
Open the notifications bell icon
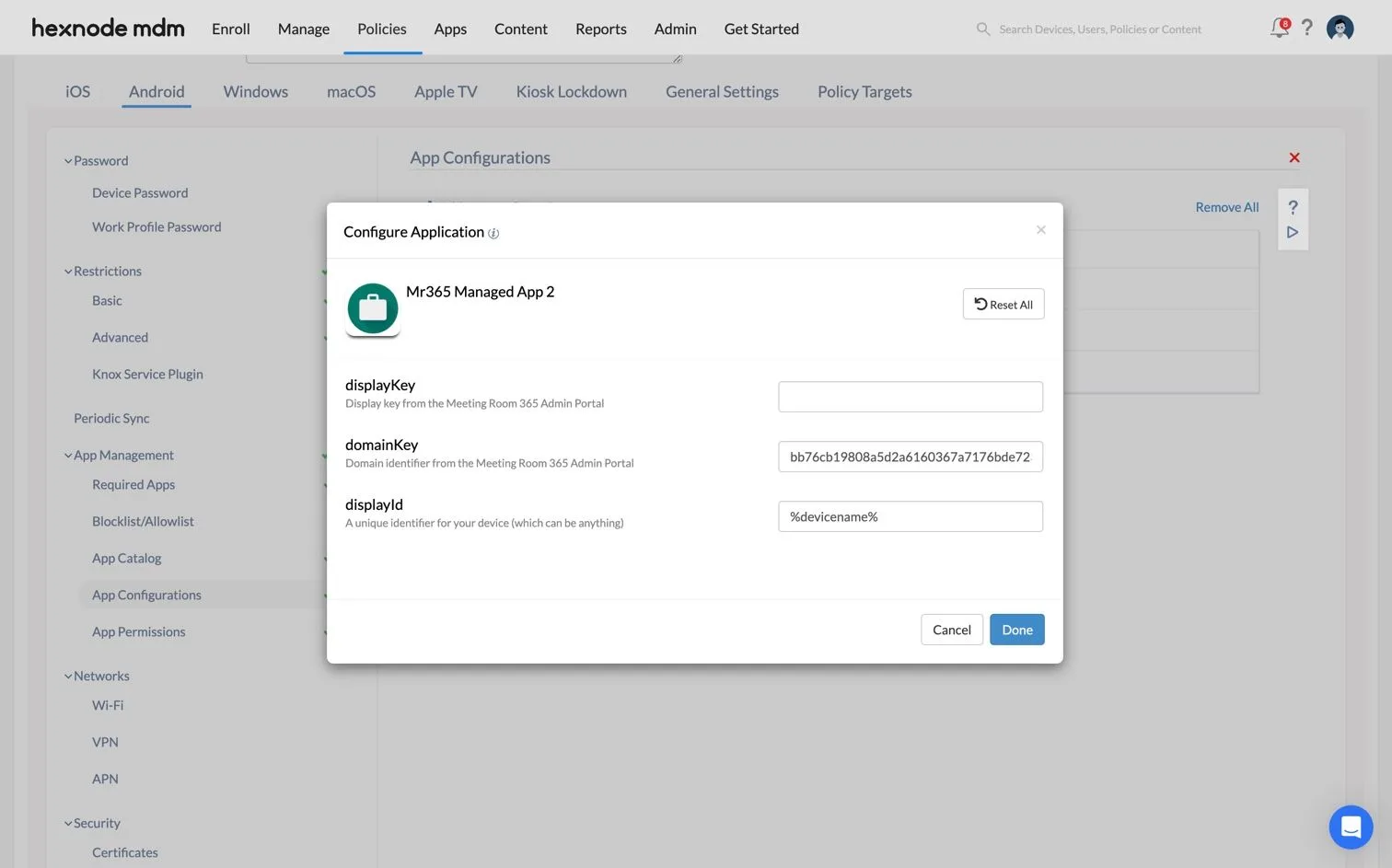(x=1280, y=28)
